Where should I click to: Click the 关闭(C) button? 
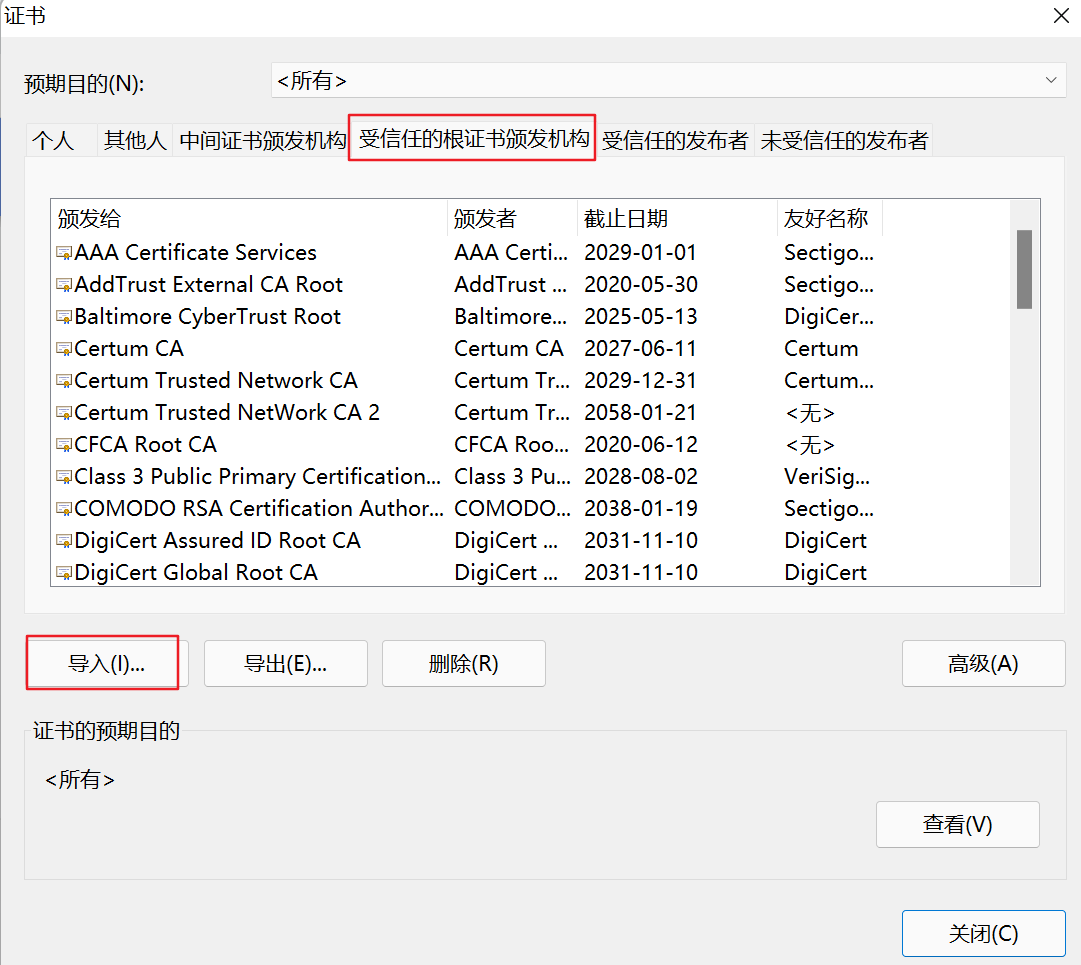click(983, 934)
